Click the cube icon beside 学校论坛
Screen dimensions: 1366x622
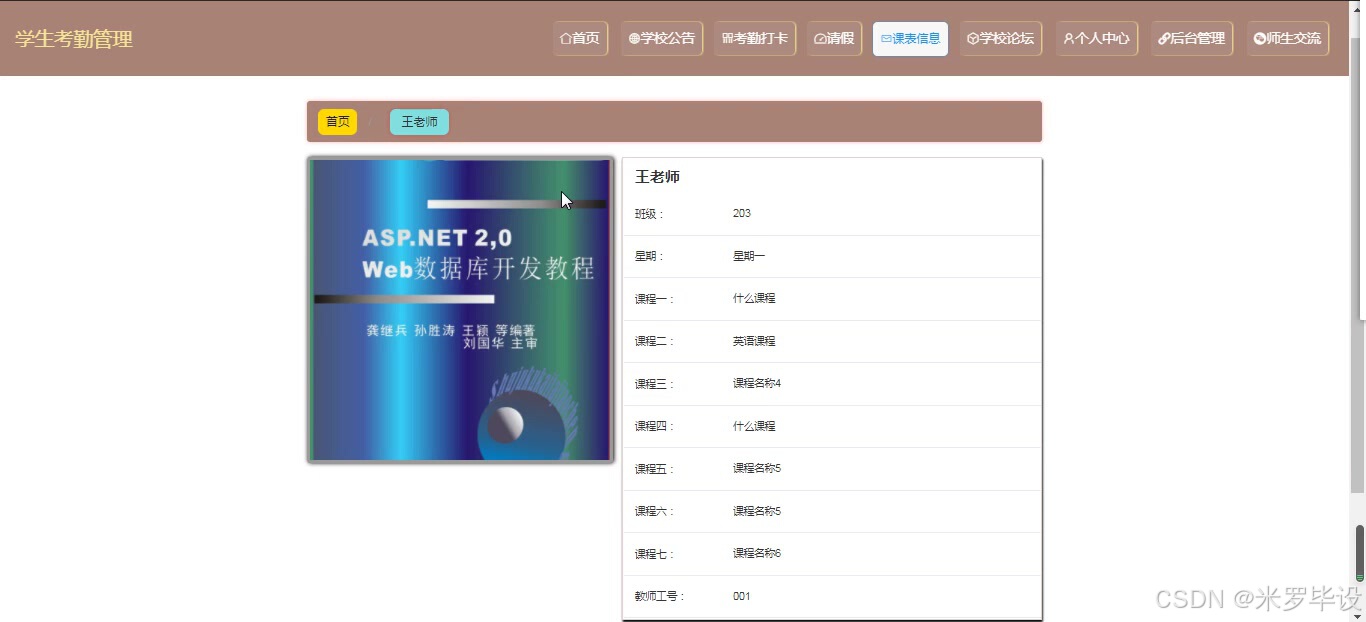pos(973,39)
